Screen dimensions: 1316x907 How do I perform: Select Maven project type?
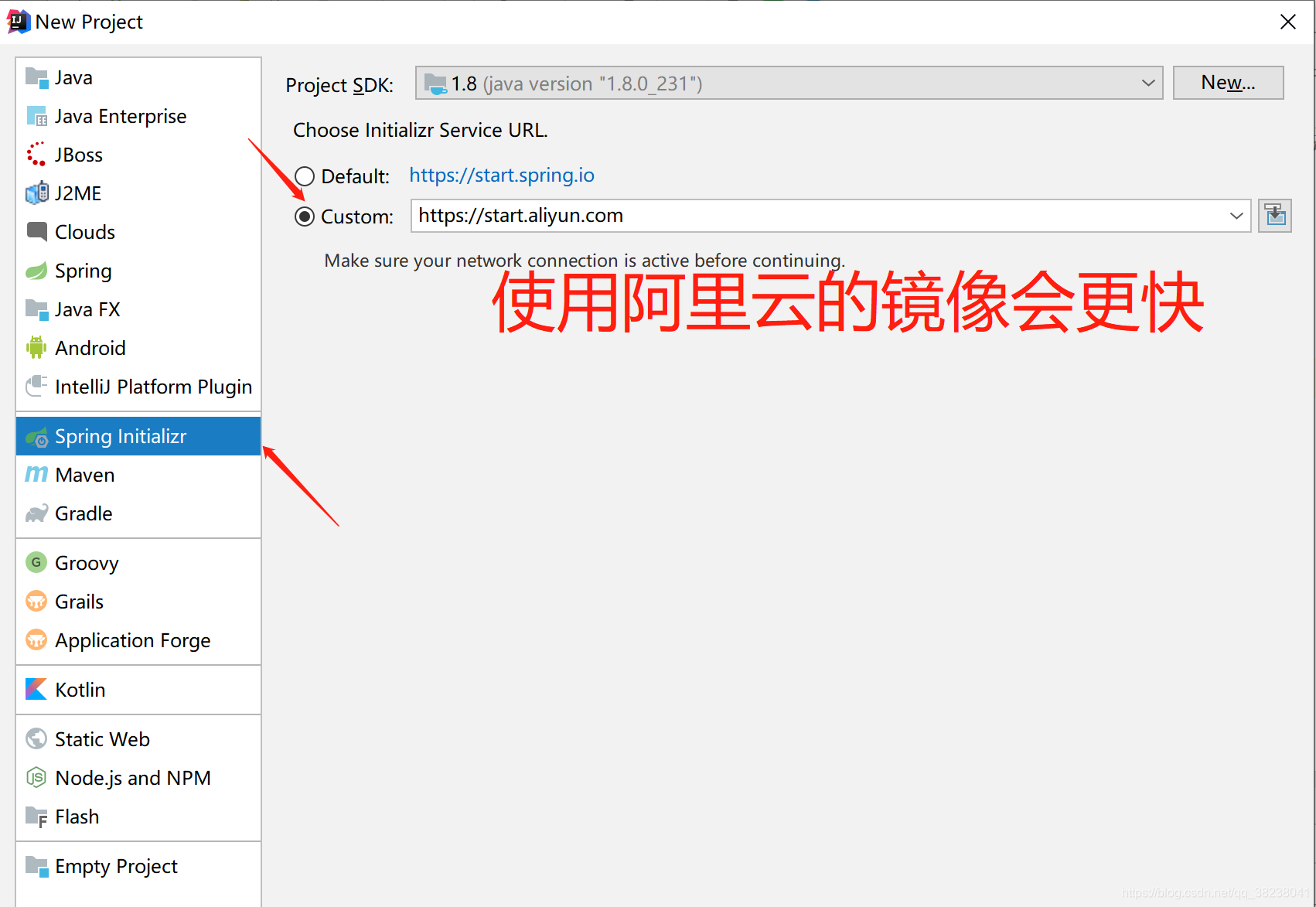point(138,475)
